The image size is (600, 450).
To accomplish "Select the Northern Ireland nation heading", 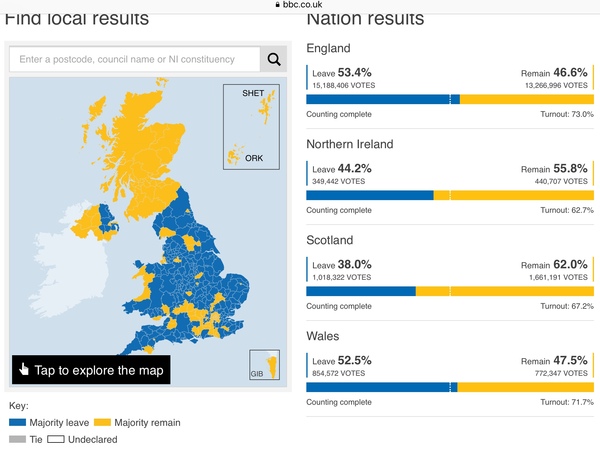I will click(x=349, y=144).
